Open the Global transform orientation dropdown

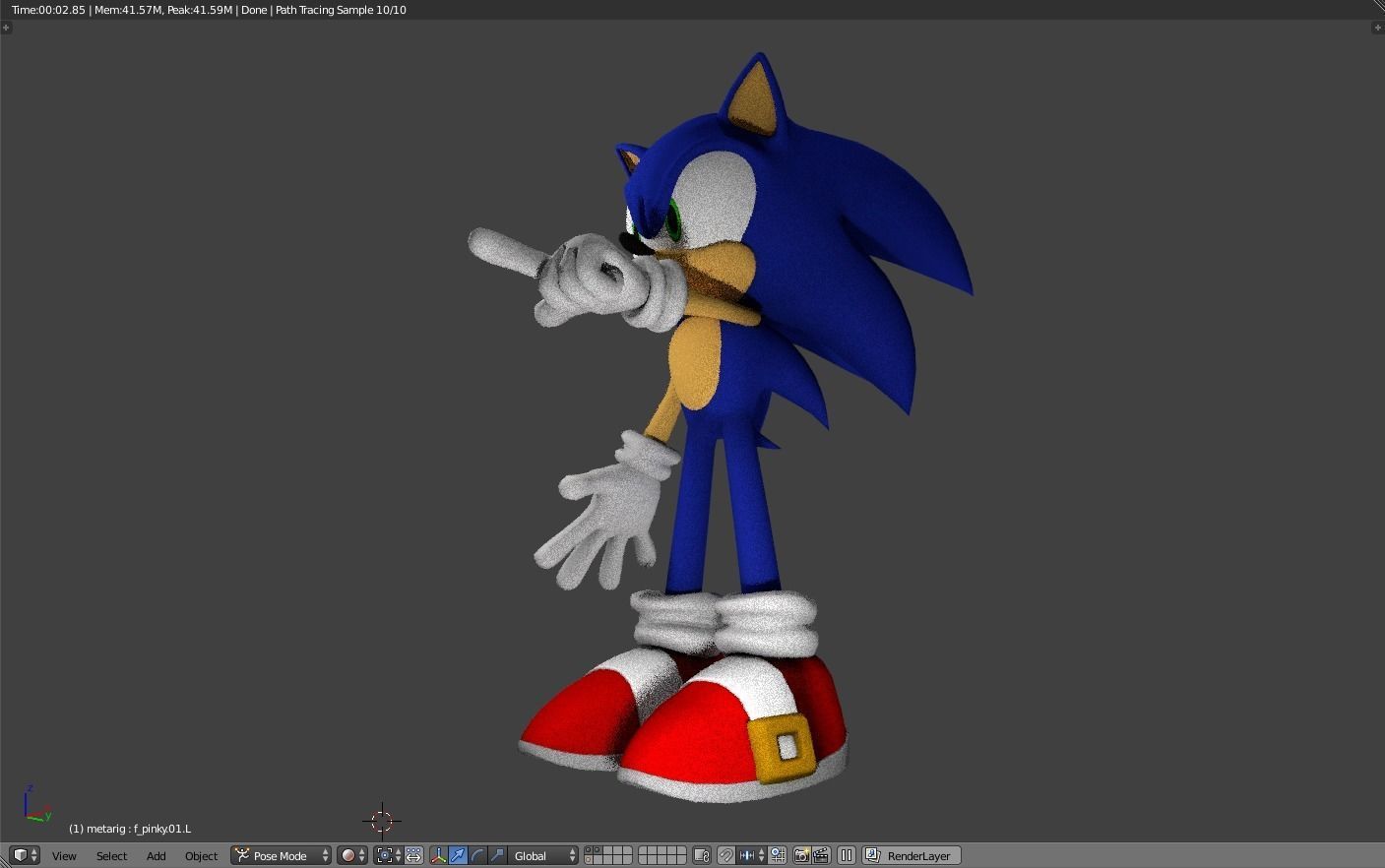tap(543, 855)
